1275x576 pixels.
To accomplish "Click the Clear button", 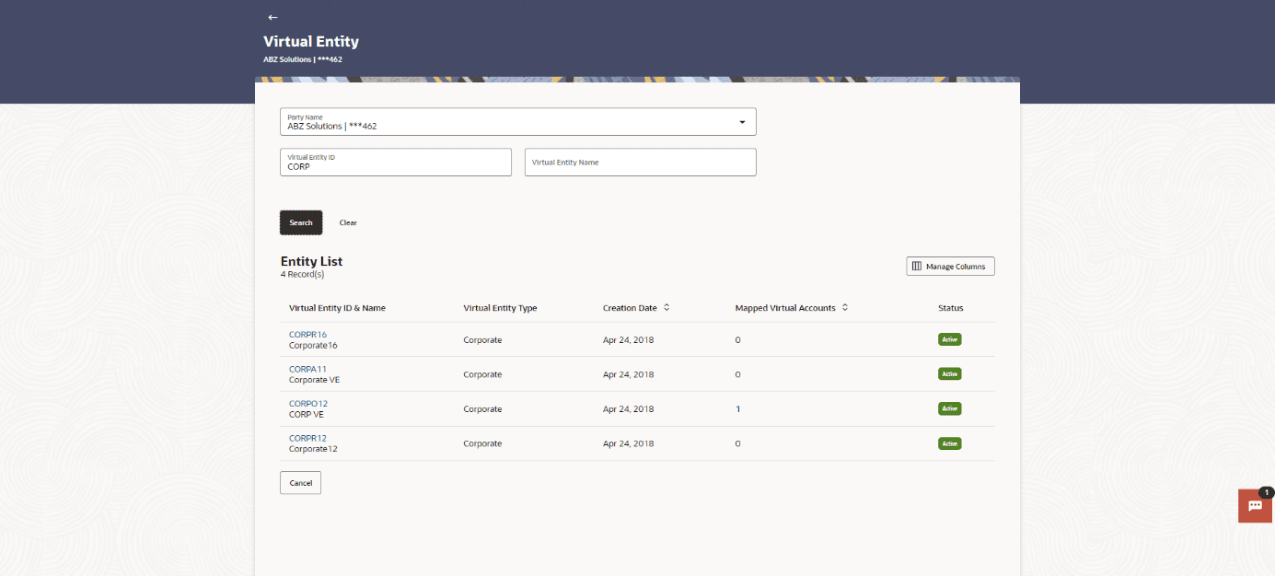I will (x=348, y=223).
